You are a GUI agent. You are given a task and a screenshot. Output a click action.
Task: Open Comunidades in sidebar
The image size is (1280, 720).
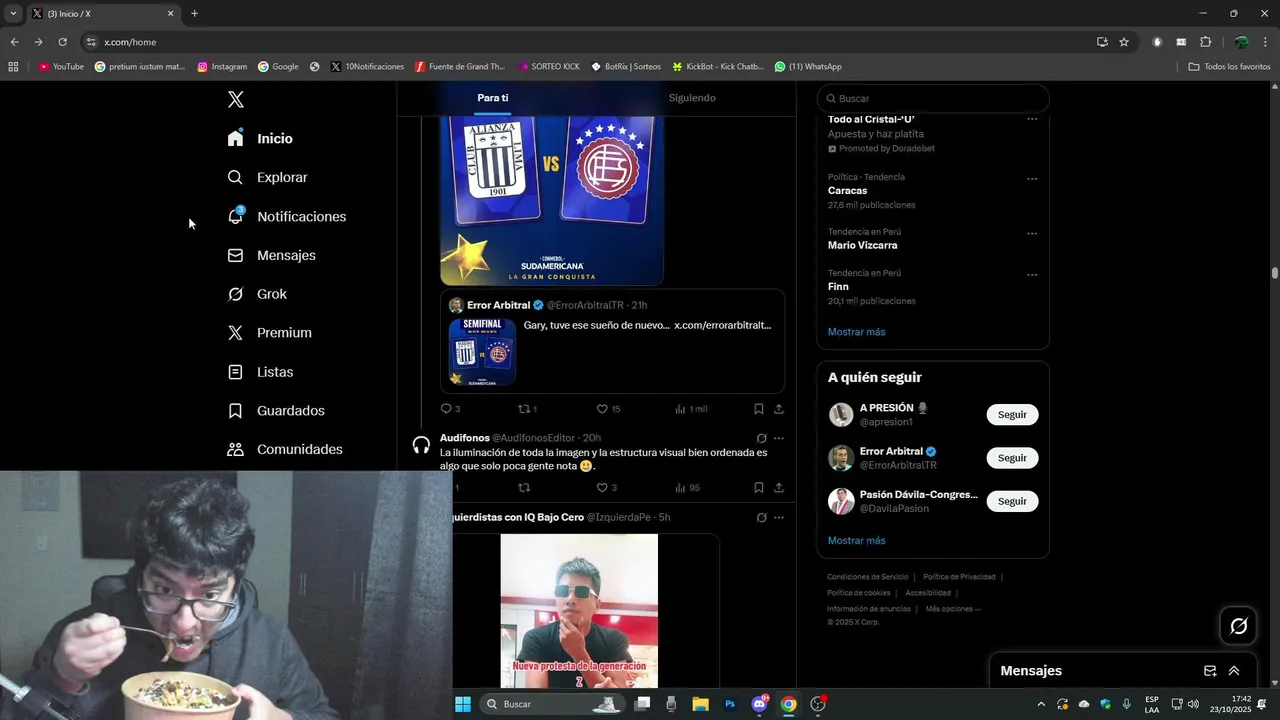[x=285, y=449]
